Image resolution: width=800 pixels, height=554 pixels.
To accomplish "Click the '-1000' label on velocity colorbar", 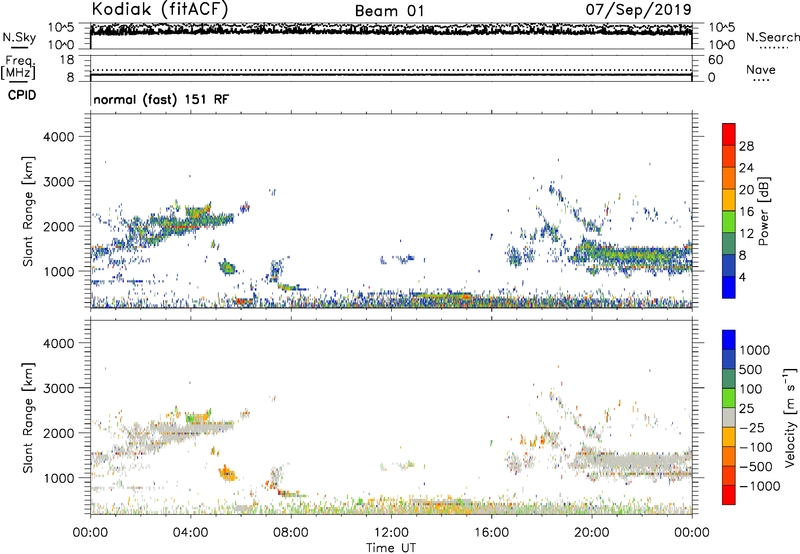I will [759, 486].
